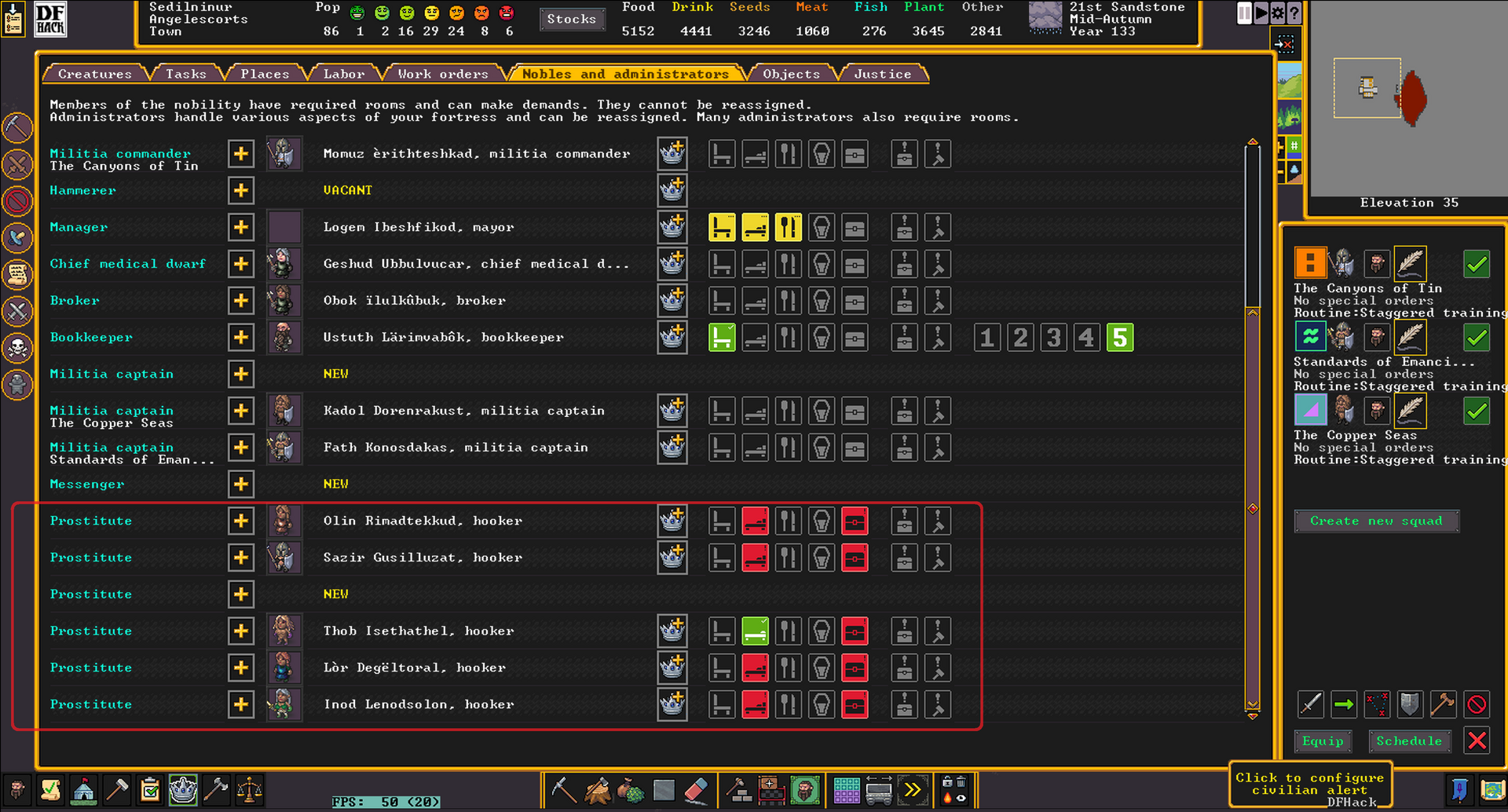Switch to the Work orders tab

(x=443, y=74)
